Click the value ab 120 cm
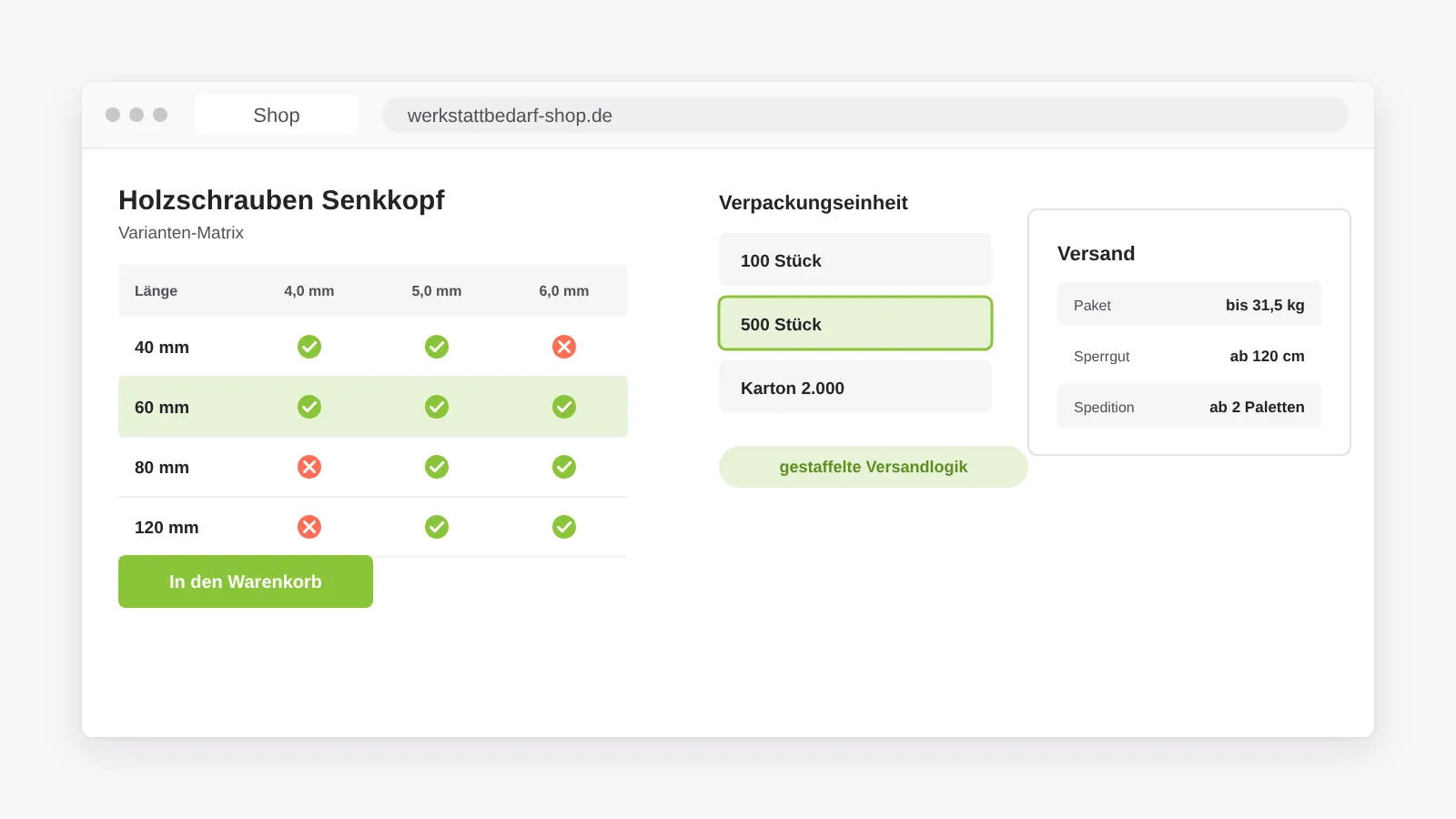The height and width of the screenshot is (819, 1456). [1267, 356]
